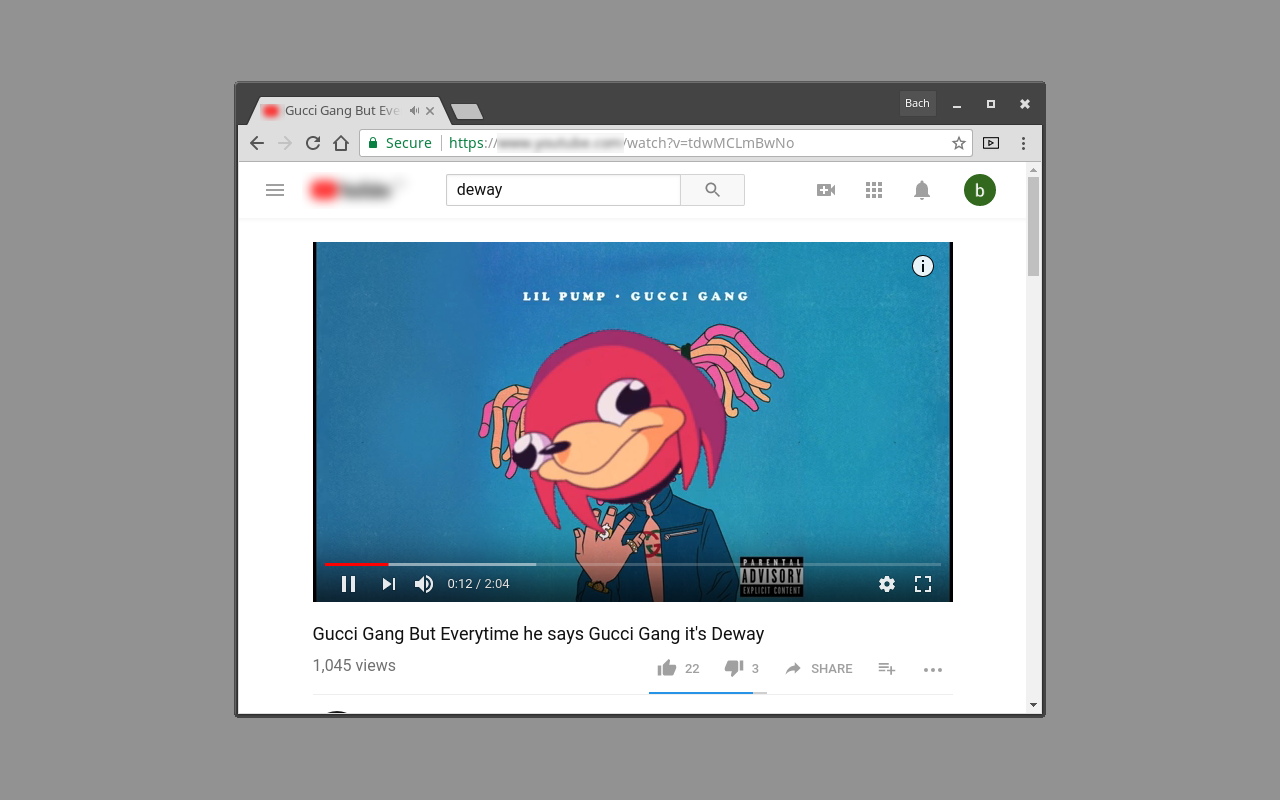Share the video
The image size is (1280, 800).
pos(819,668)
